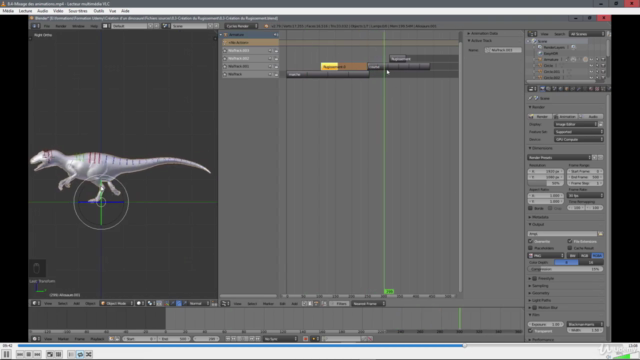Open VLC Média menu
640x360 pixels.
coord(8,11)
